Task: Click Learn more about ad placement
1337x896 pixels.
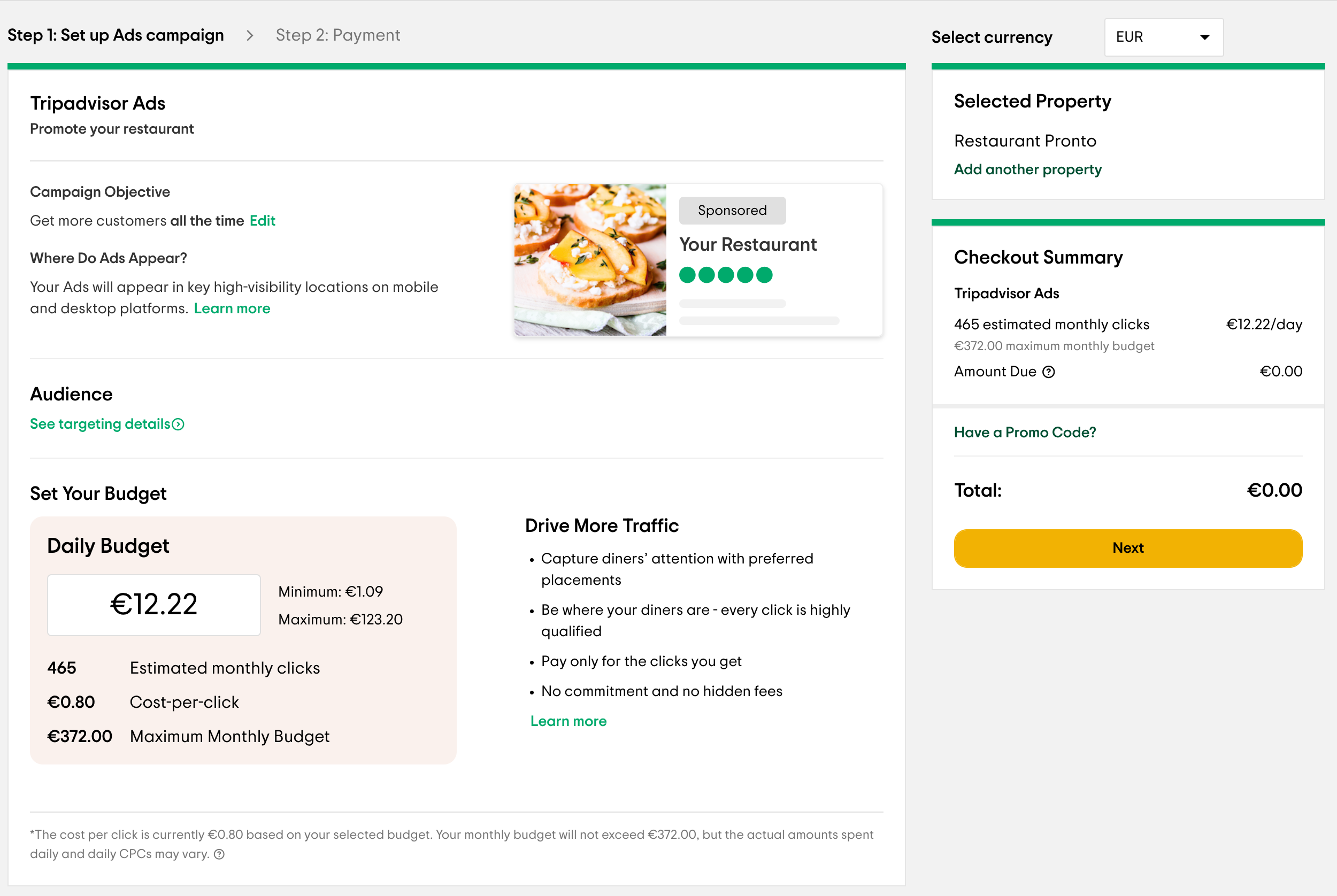Action: tap(232, 308)
